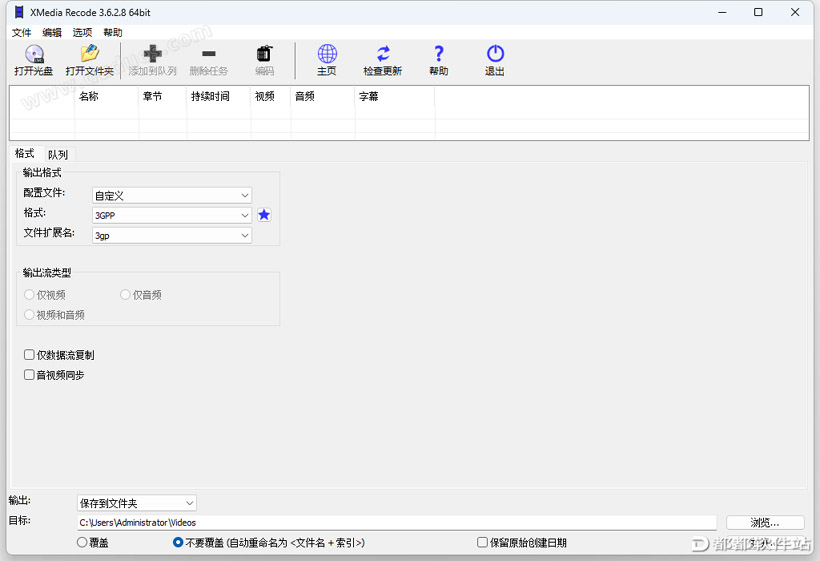820x561 pixels.
Task: Click the 字幕 column header
Action: pyautogui.click(x=395, y=96)
